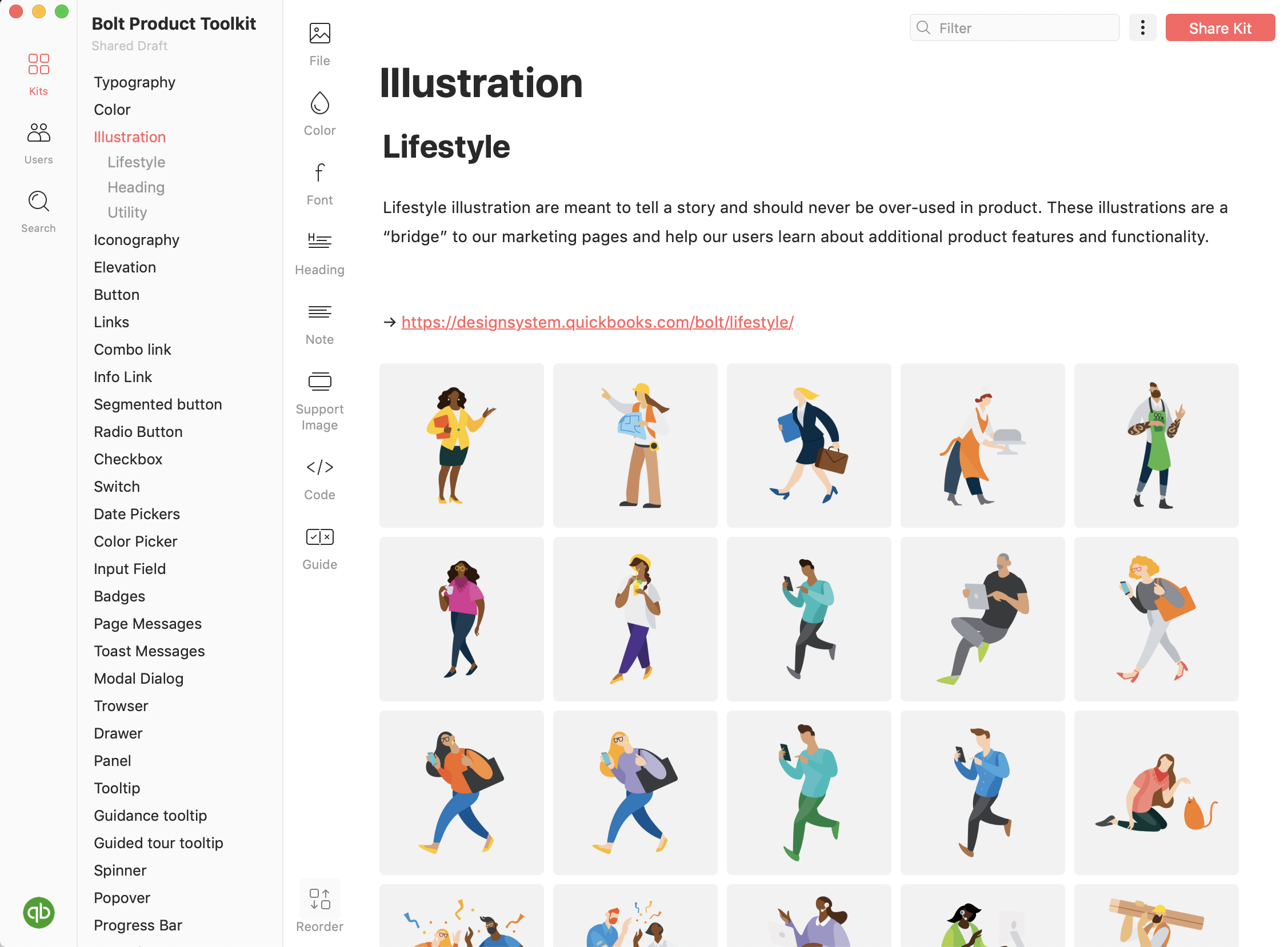Open the Color section in kit list

(x=112, y=110)
